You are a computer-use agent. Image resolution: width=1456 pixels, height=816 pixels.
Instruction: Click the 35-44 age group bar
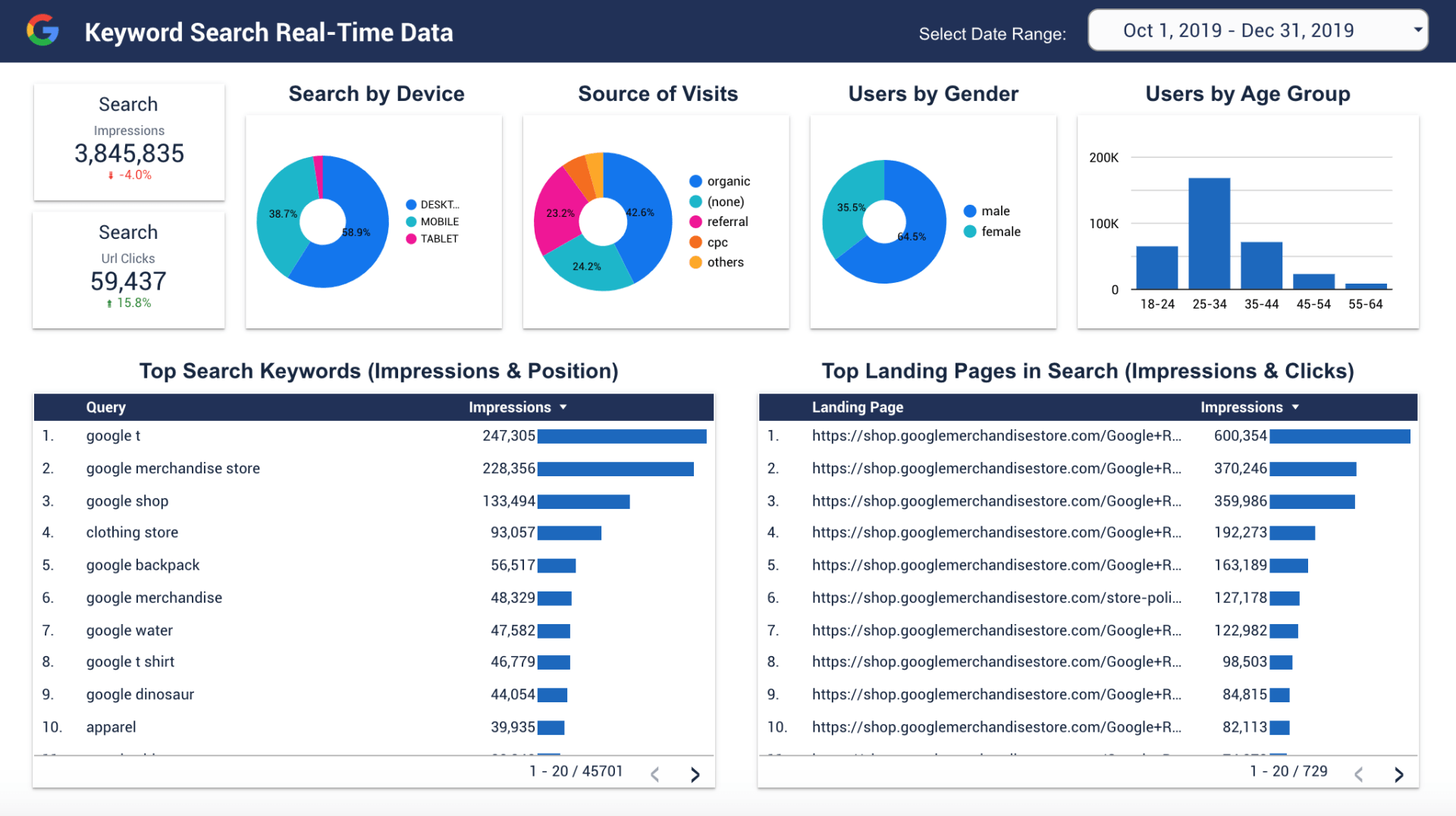1261,265
